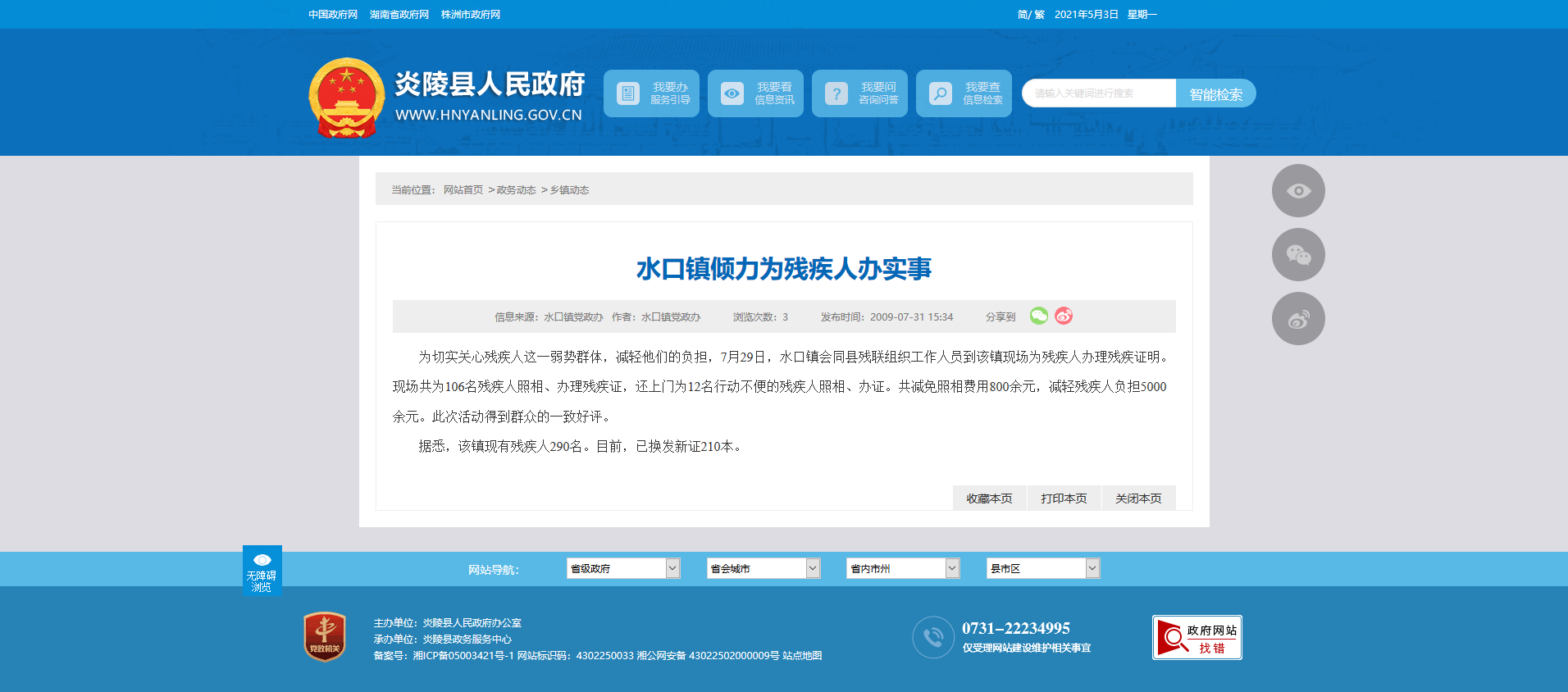Click the 智能检索 search button
1568x692 pixels.
coord(1215,94)
